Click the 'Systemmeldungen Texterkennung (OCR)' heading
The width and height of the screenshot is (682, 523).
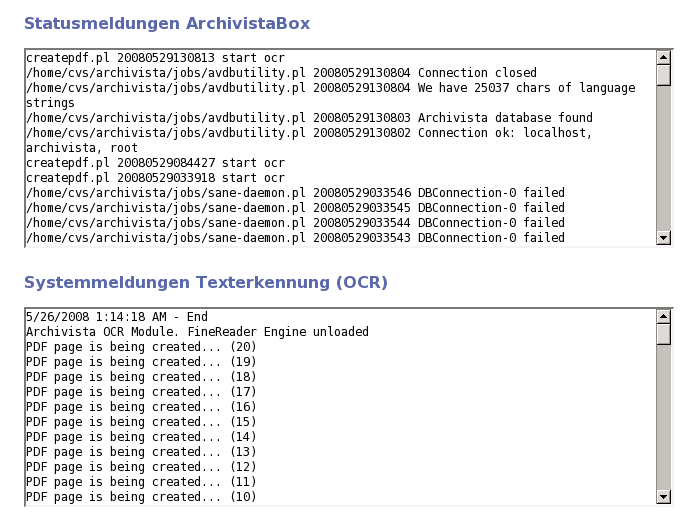(206, 282)
